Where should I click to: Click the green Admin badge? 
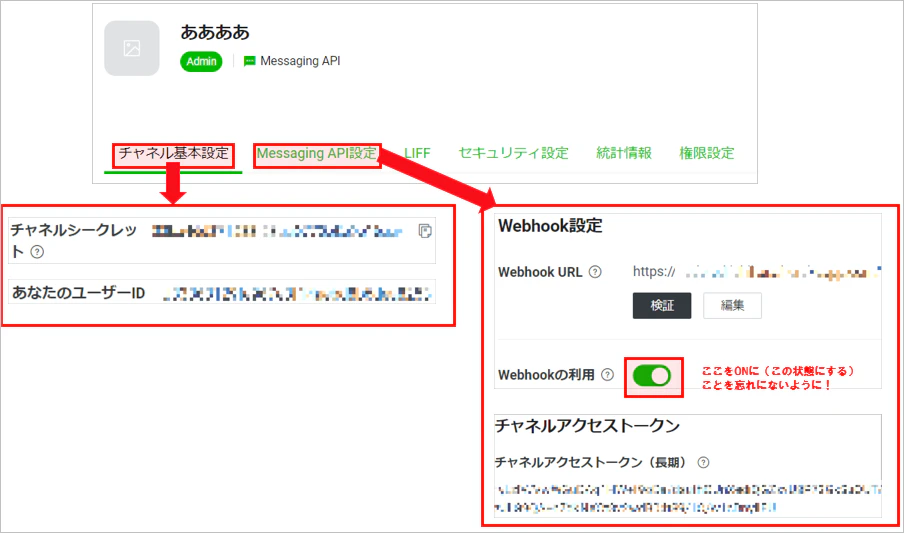pyautogui.click(x=201, y=61)
